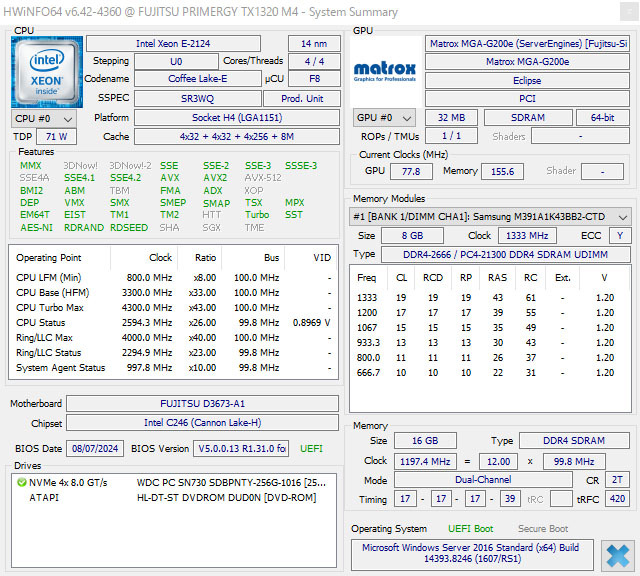Open the CPU #0 selector dropdown

44,119
